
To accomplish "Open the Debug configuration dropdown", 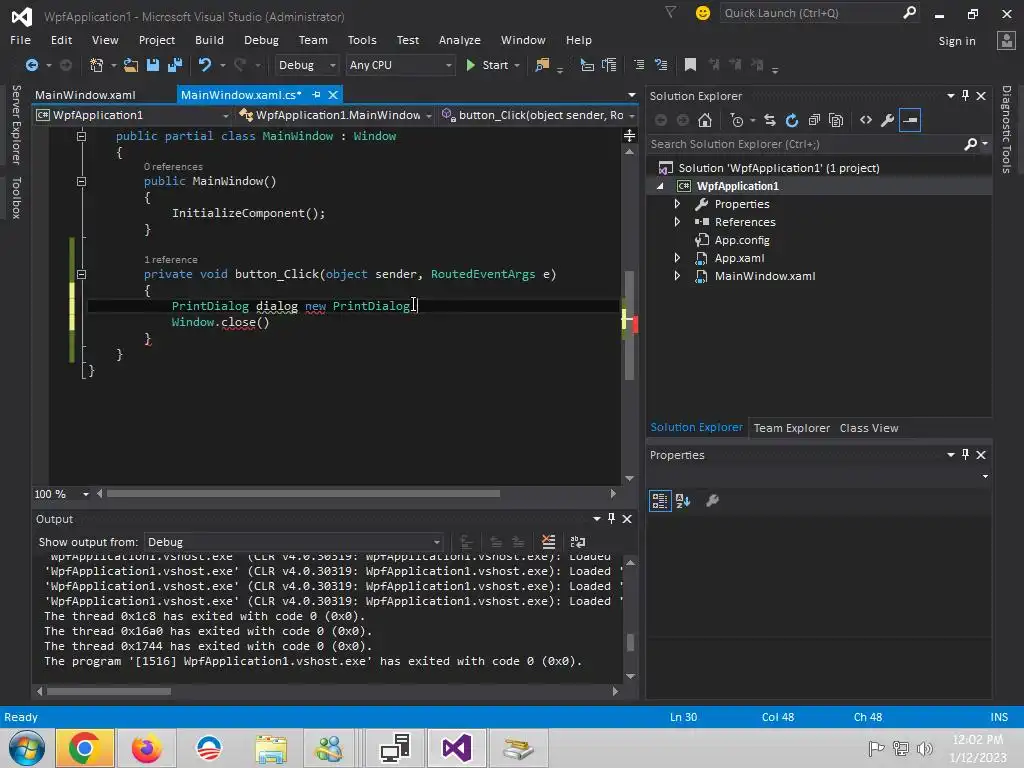I will pos(307,65).
